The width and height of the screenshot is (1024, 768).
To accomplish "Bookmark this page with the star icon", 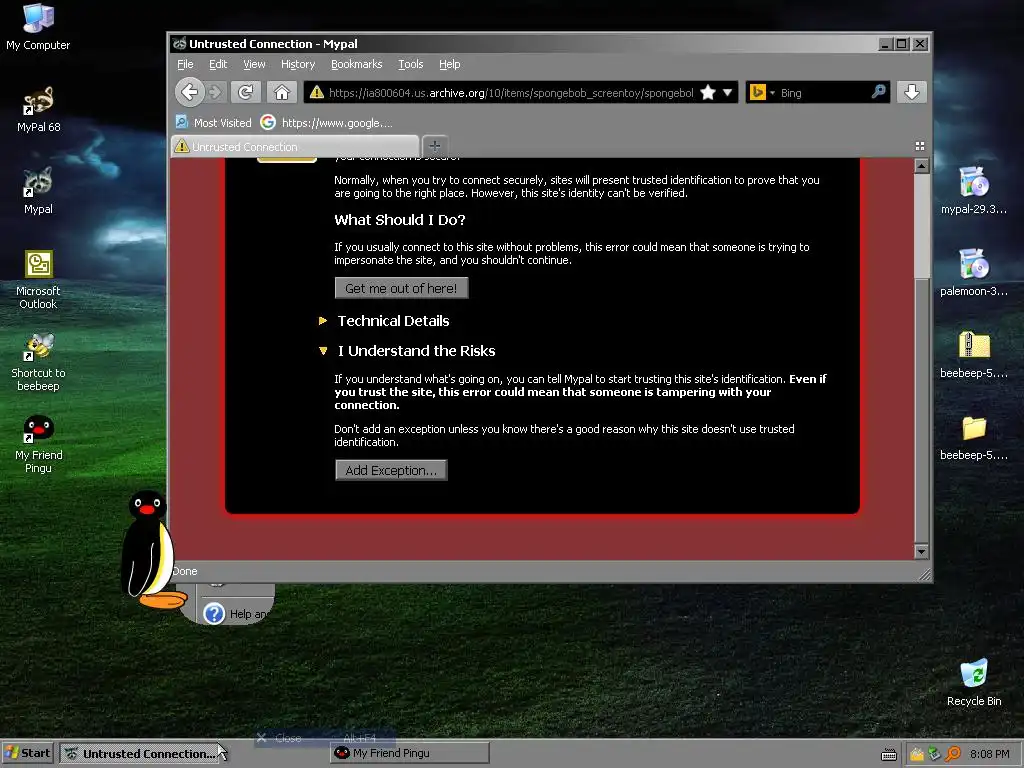I will pyautogui.click(x=708, y=93).
